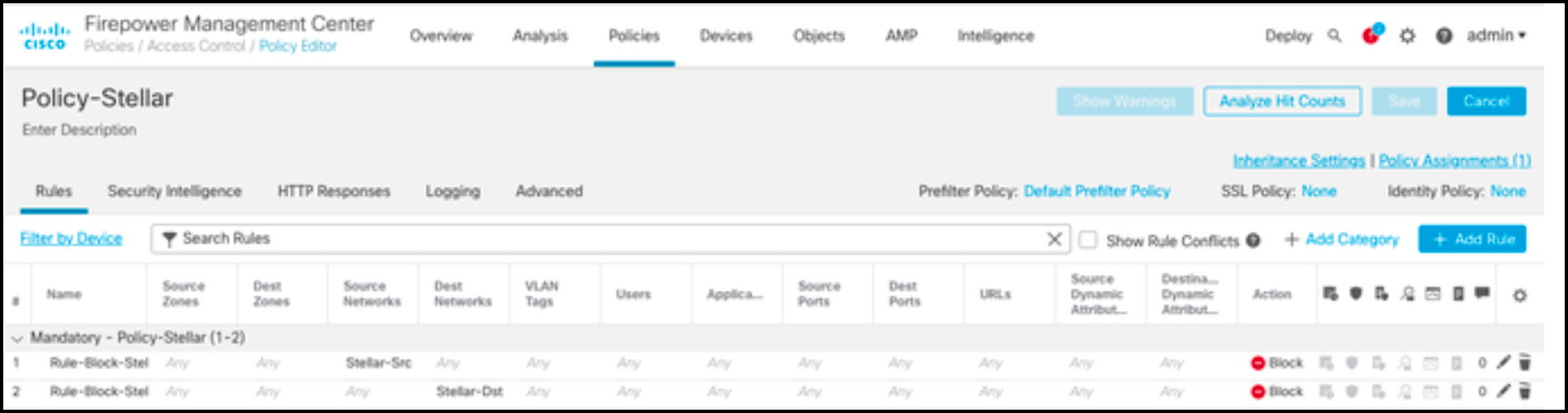Switch to the Security Intelligence tab
Viewport: 1568px width, 413px height.
coord(174,191)
